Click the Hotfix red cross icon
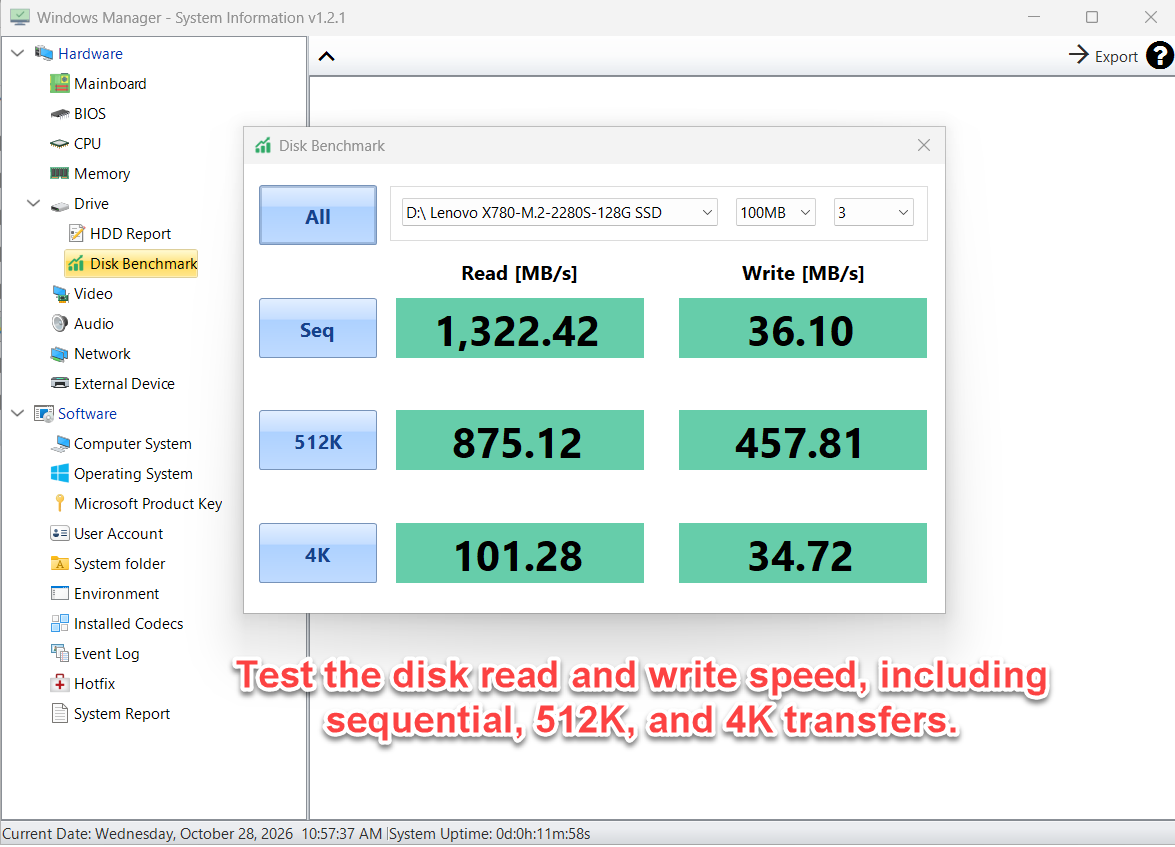The width and height of the screenshot is (1175, 847). [59, 684]
